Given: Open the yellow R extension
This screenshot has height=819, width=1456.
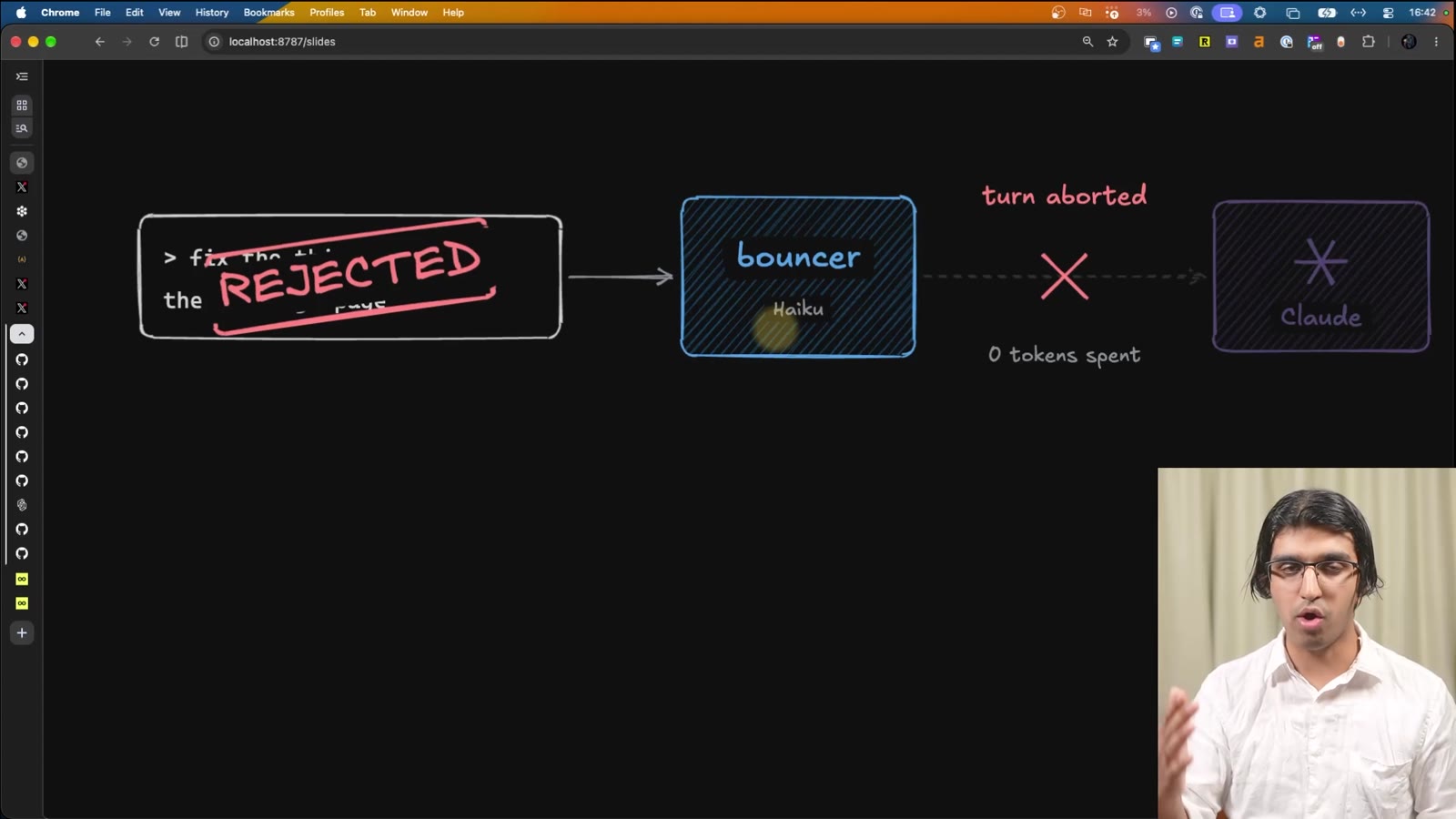Looking at the screenshot, I should (1205, 42).
